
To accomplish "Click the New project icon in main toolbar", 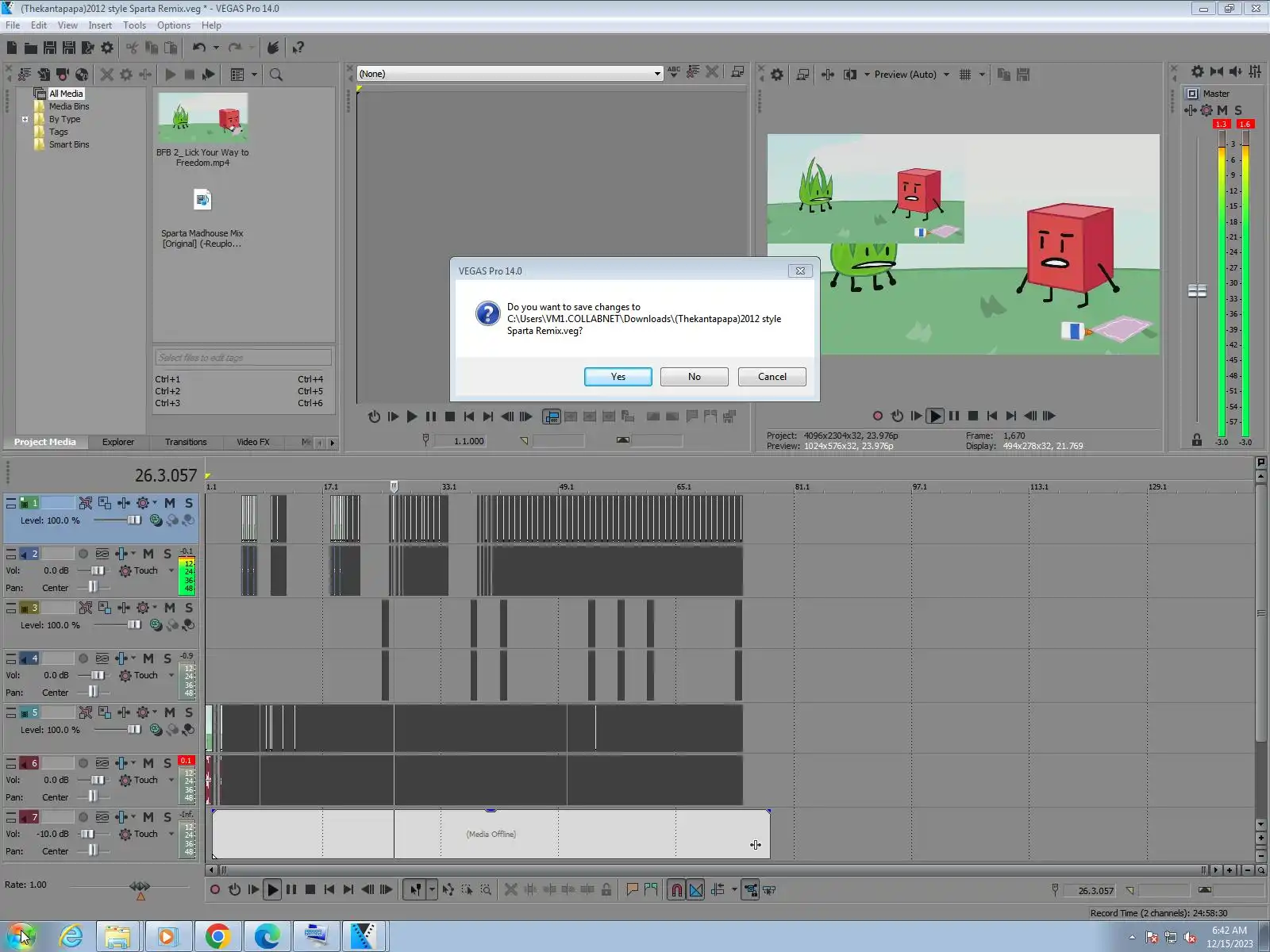I will [12, 48].
